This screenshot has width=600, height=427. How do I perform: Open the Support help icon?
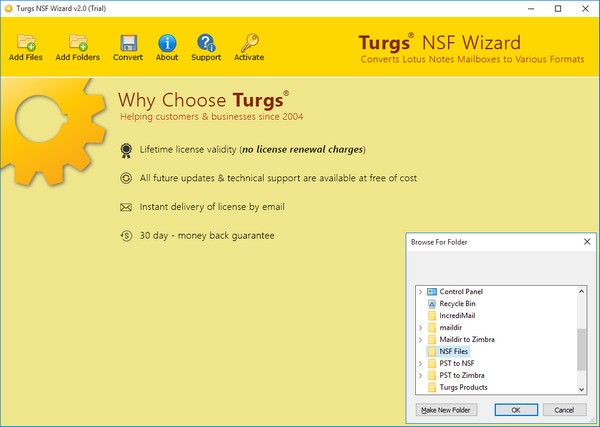coord(206,43)
